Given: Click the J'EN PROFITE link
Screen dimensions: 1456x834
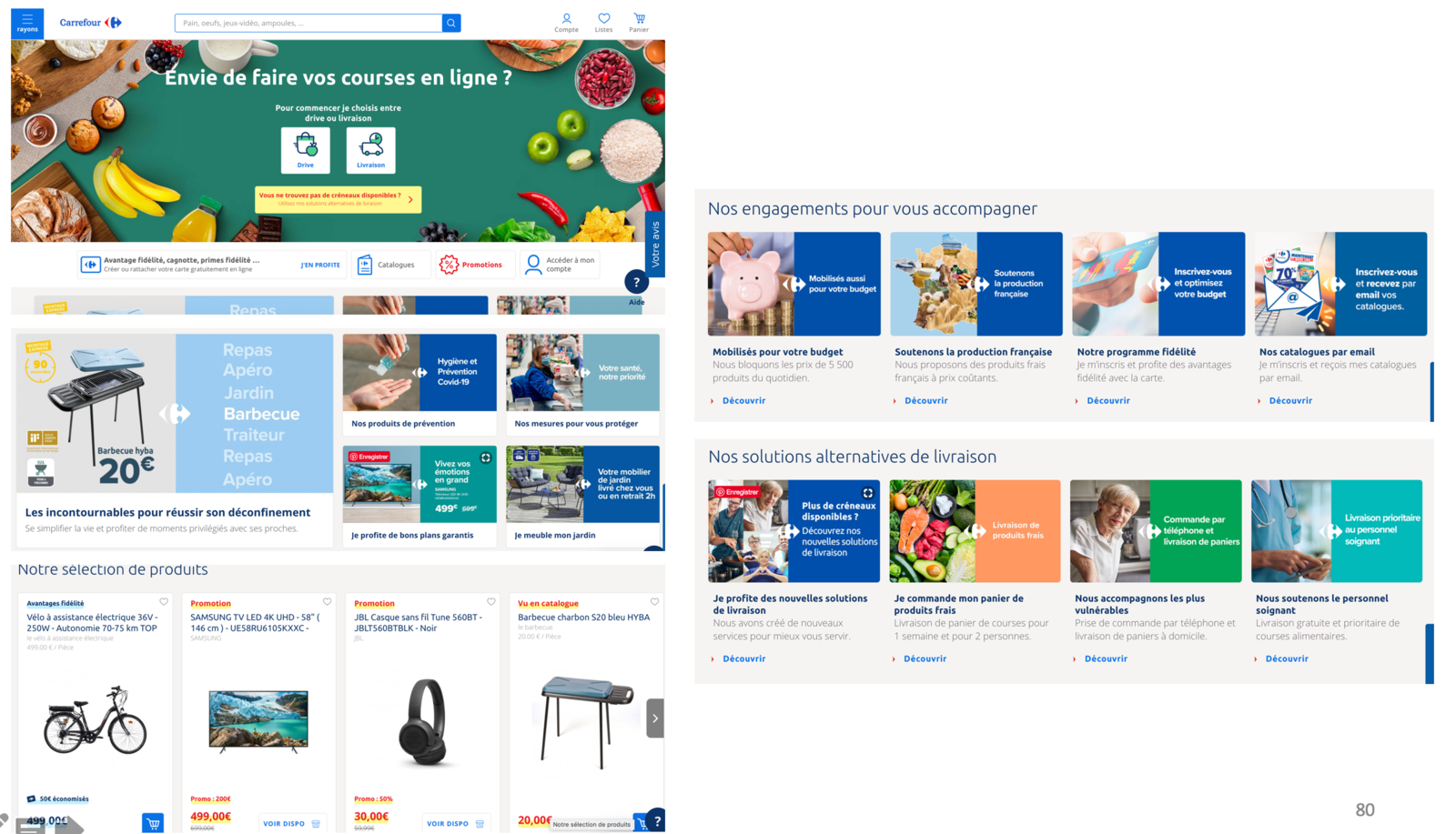Looking at the screenshot, I should (320, 265).
